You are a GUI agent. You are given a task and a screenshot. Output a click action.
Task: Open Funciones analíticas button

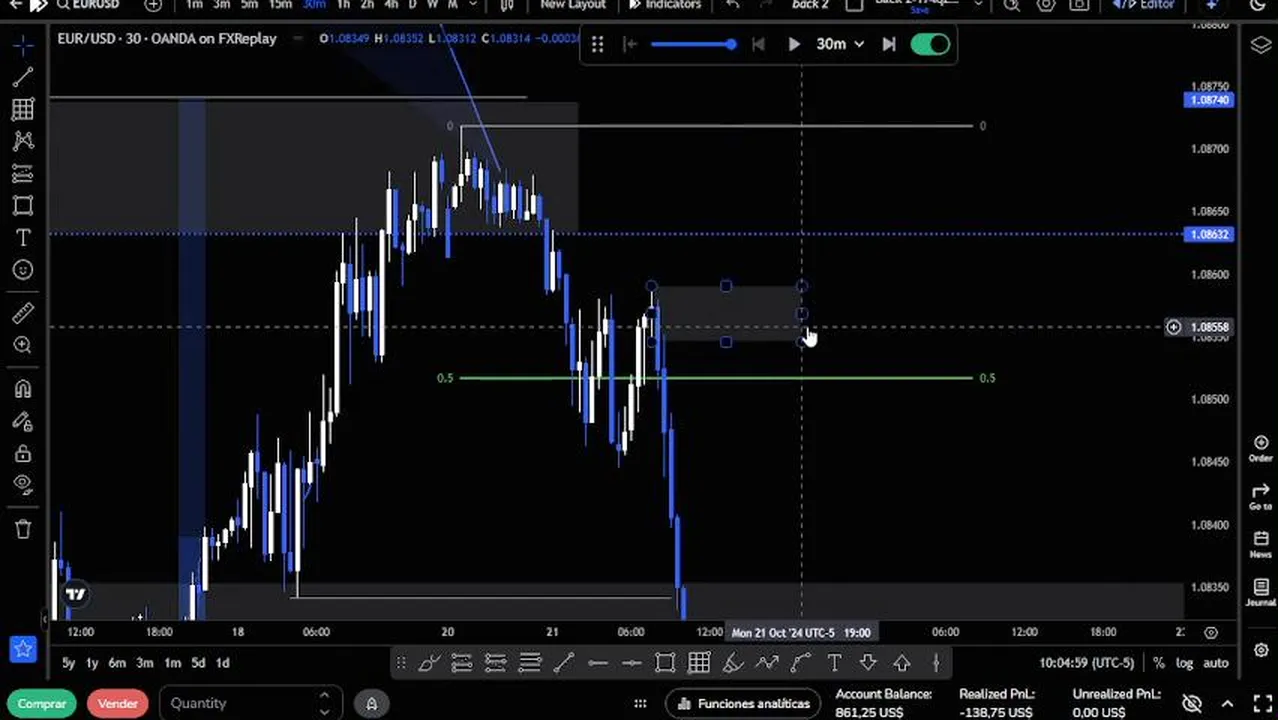click(741, 703)
